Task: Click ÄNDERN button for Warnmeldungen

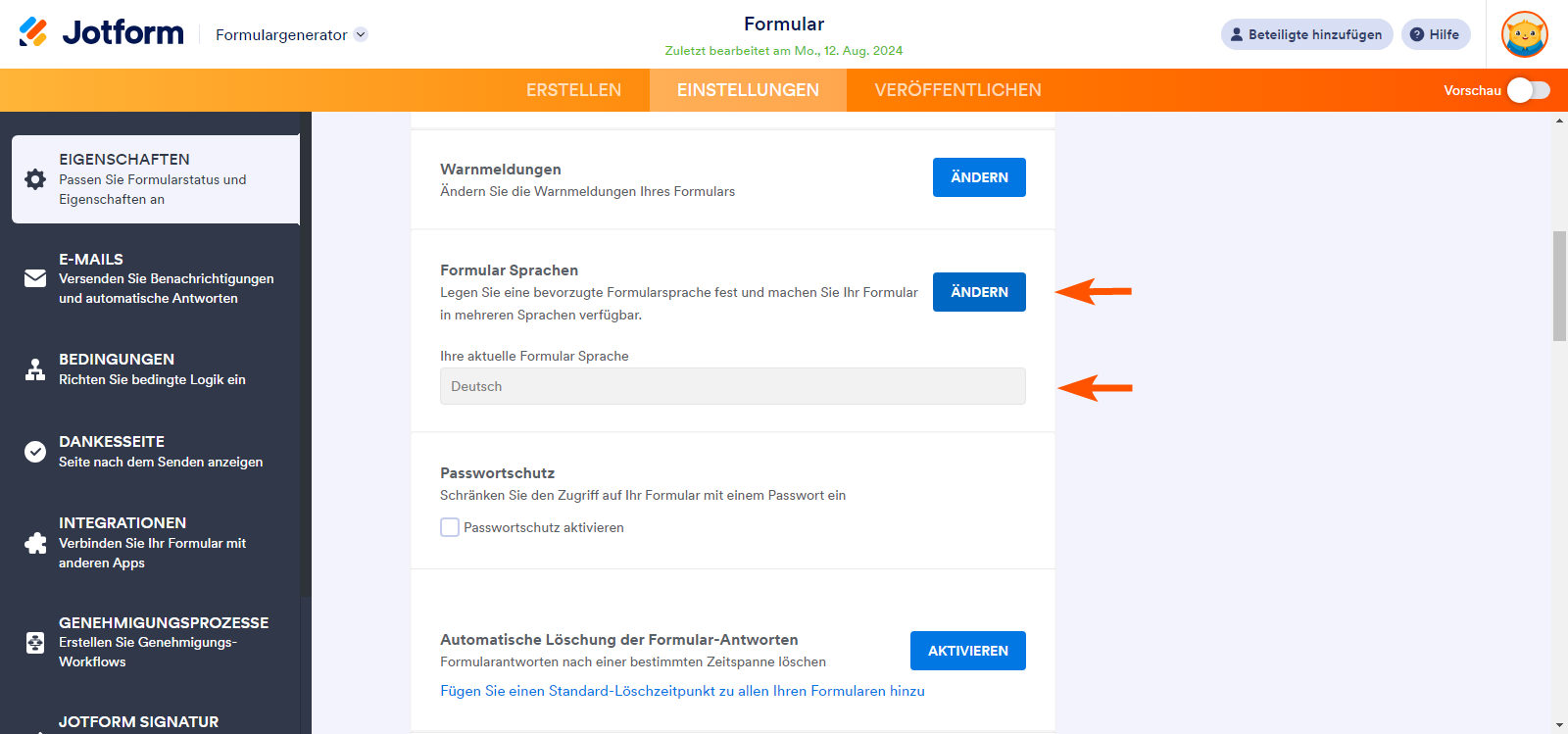Action: [x=978, y=177]
